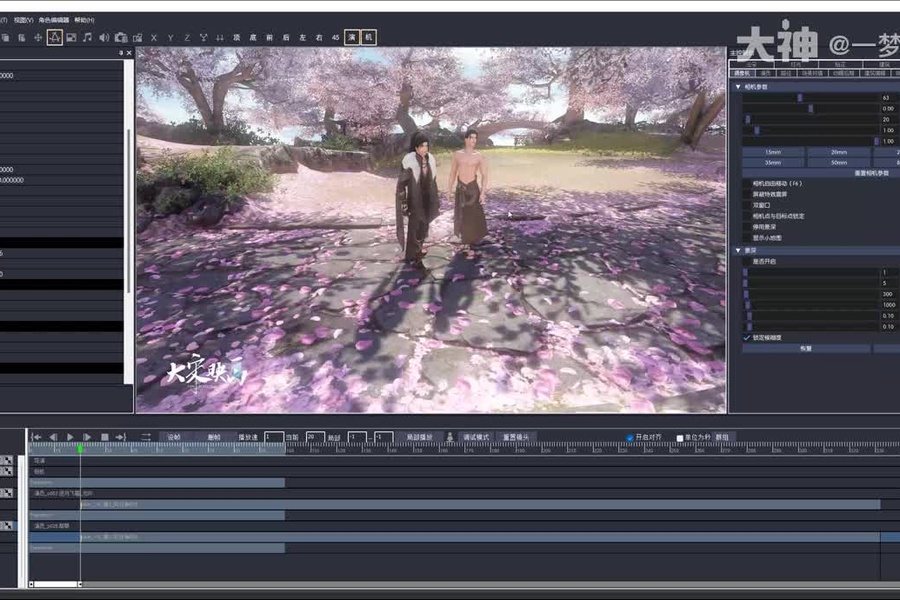The height and width of the screenshot is (600, 900).
Task: Click the speaker sound icon in toolbar
Action: coord(104,37)
